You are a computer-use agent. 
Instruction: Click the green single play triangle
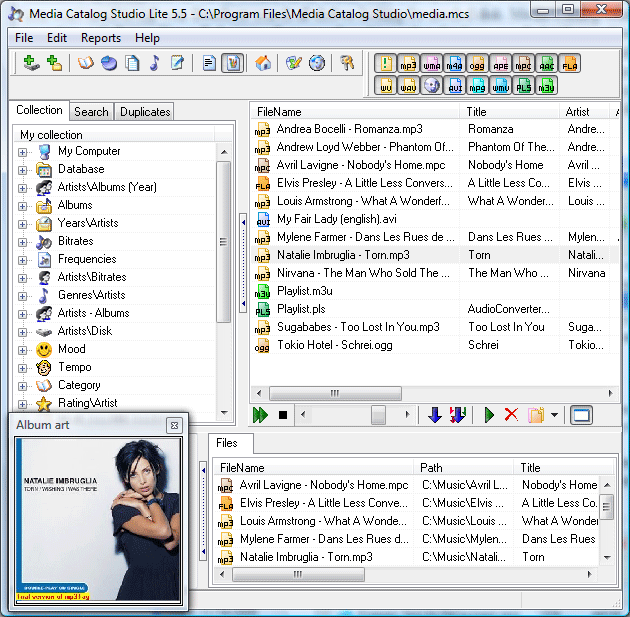[x=489, y=415]
